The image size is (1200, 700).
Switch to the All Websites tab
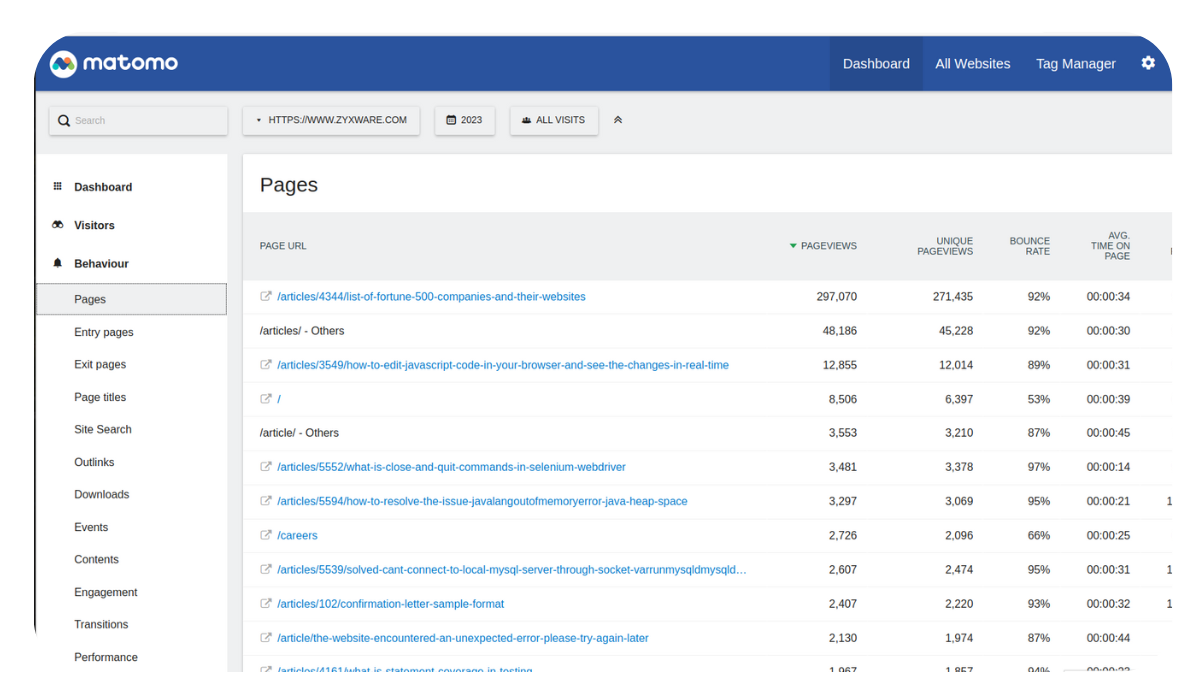pyautogui.click(x=972, y=64)
